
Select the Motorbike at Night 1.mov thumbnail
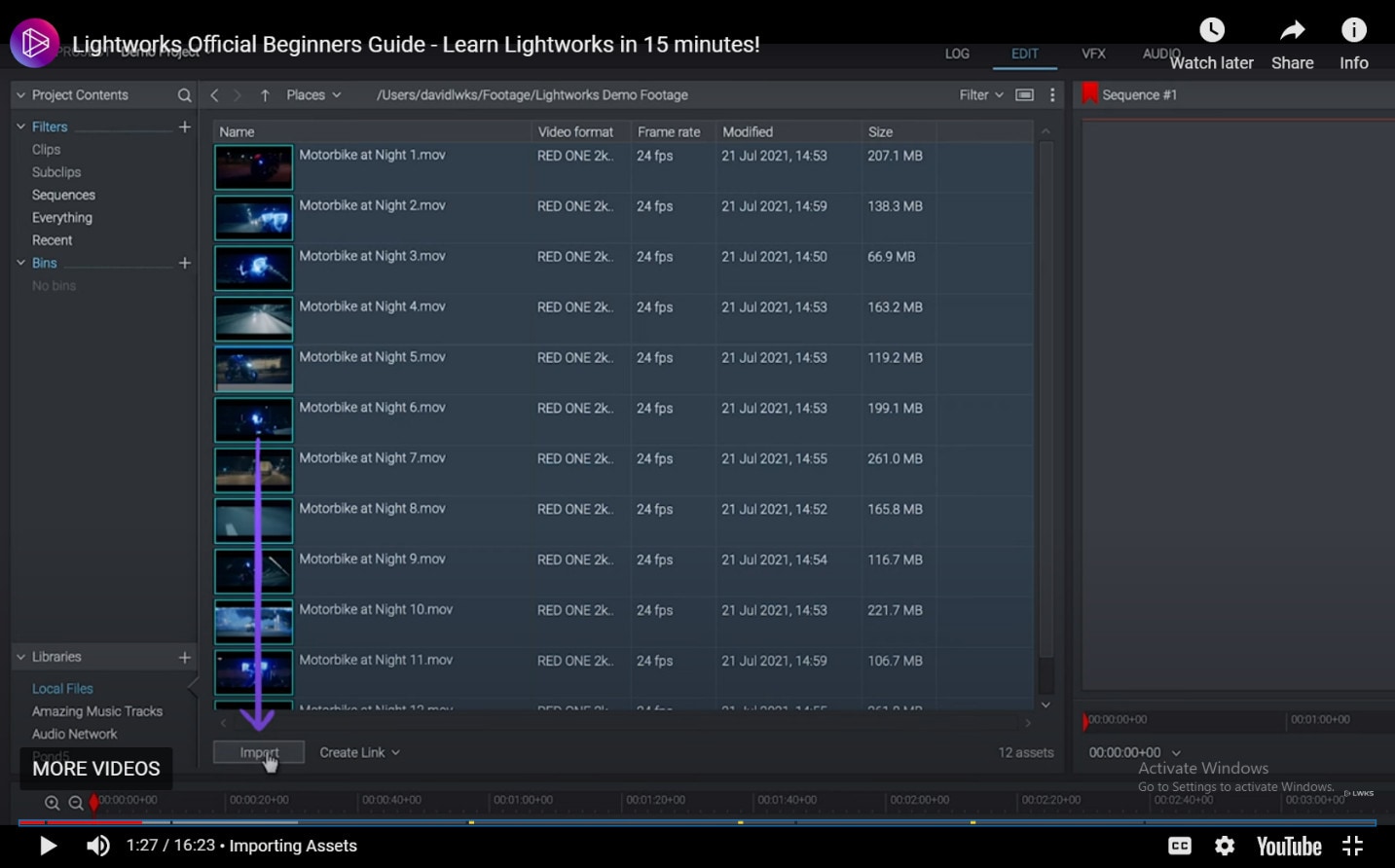(x=253, y=167)
